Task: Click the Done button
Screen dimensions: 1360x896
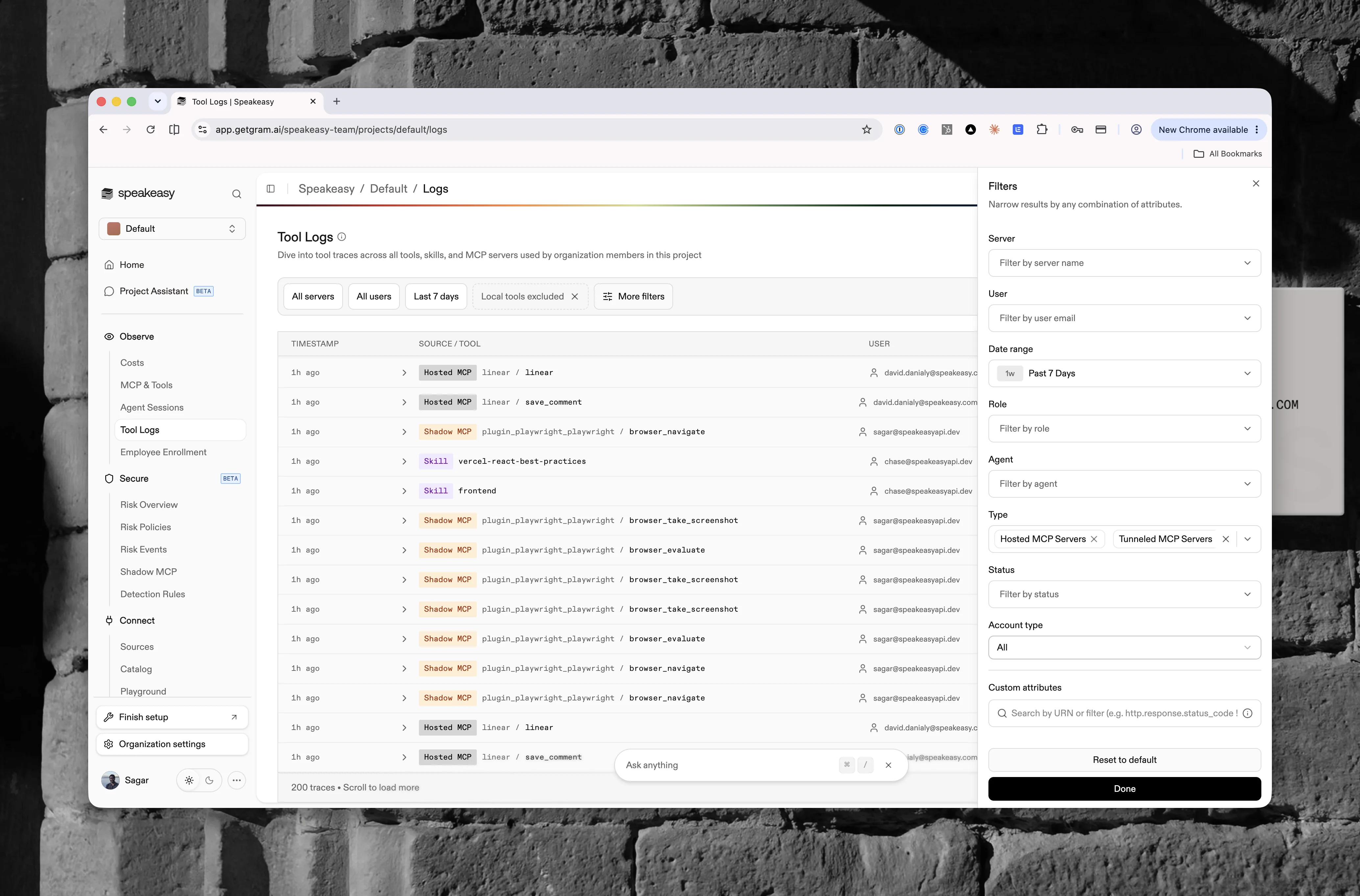Action: (x=1124, y=789)
